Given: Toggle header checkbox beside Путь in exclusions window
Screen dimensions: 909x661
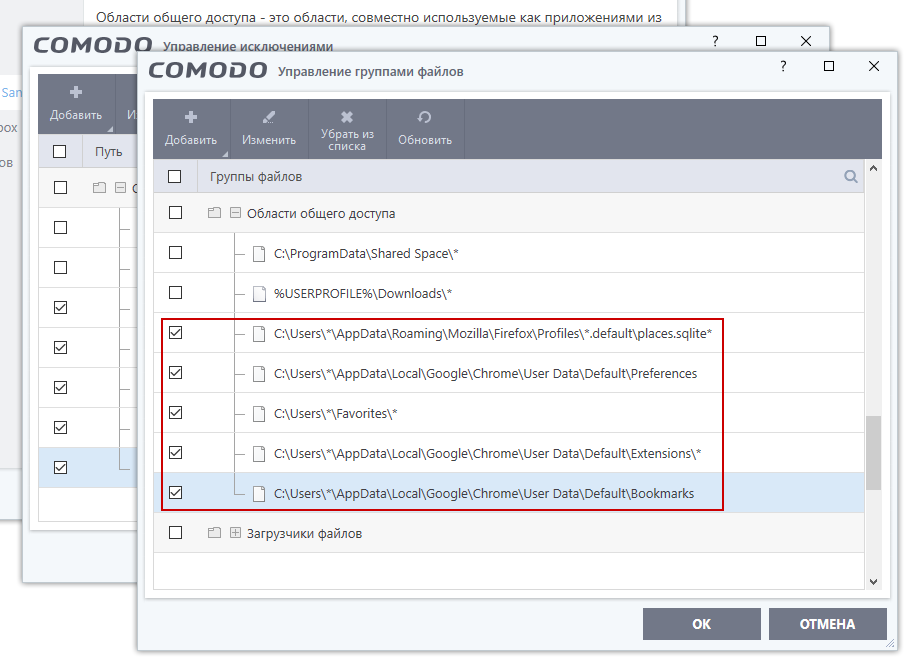Looking at the screenshot, I should click(59, 151).
